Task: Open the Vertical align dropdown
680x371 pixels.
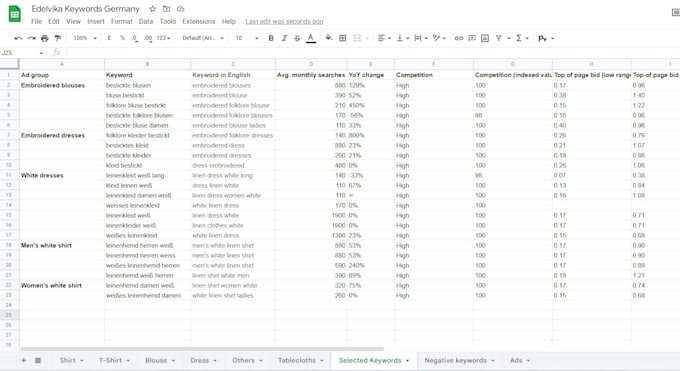Action: coord(403,38)
